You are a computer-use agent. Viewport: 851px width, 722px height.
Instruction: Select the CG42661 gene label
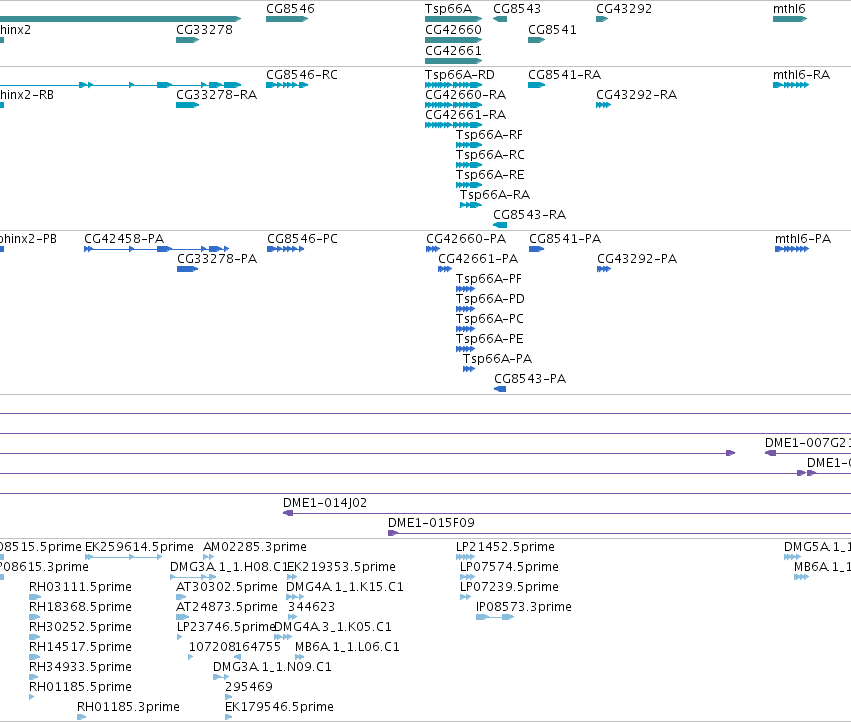pos(453,51)
